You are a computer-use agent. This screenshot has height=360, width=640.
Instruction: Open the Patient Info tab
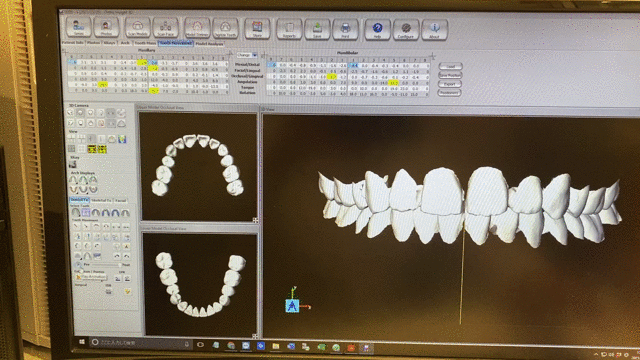coord(73,42)
